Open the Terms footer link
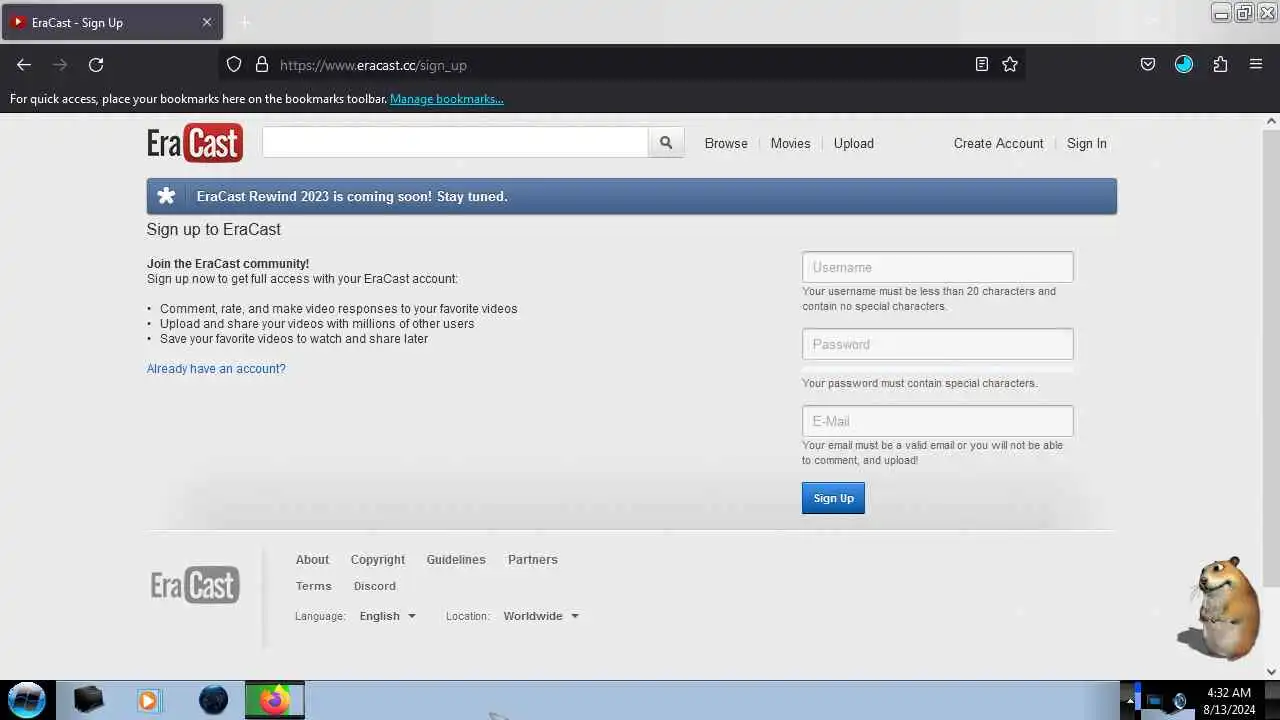This screenshot has height=720, width=1280. pyautogui.click(x=313, y=586)
